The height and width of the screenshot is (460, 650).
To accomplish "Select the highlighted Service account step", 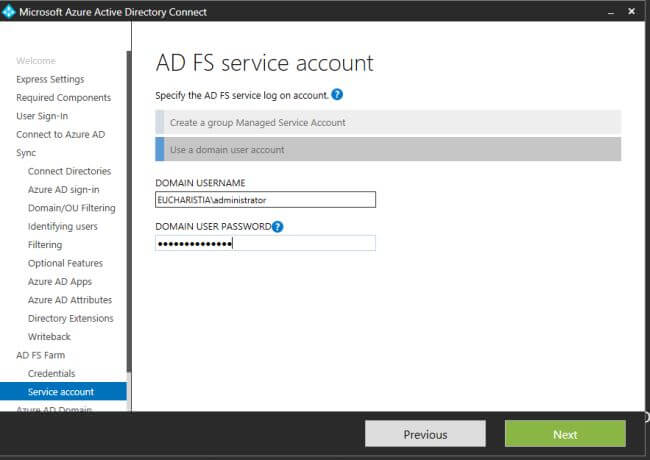I will pyautogui.click(x=63, y=392).
